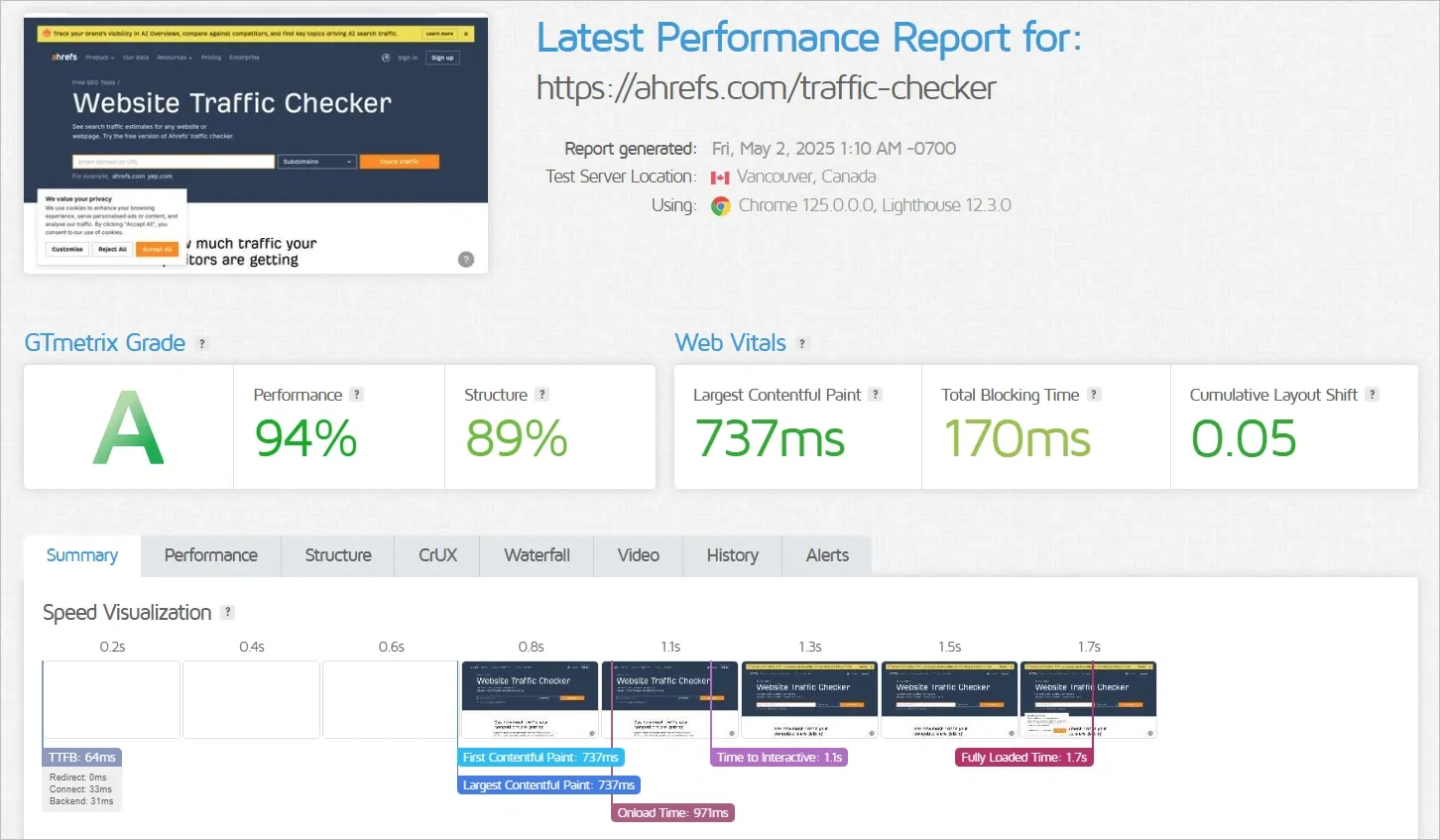Open the Speed Visualization help icon
This screenshot has width=1440, height=840.
[228, 612]
